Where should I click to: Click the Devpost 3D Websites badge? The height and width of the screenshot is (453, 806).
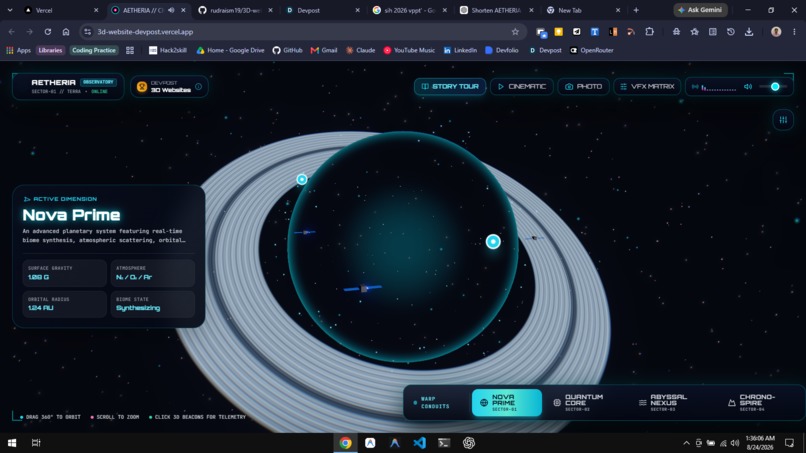[x=169, y=86]
